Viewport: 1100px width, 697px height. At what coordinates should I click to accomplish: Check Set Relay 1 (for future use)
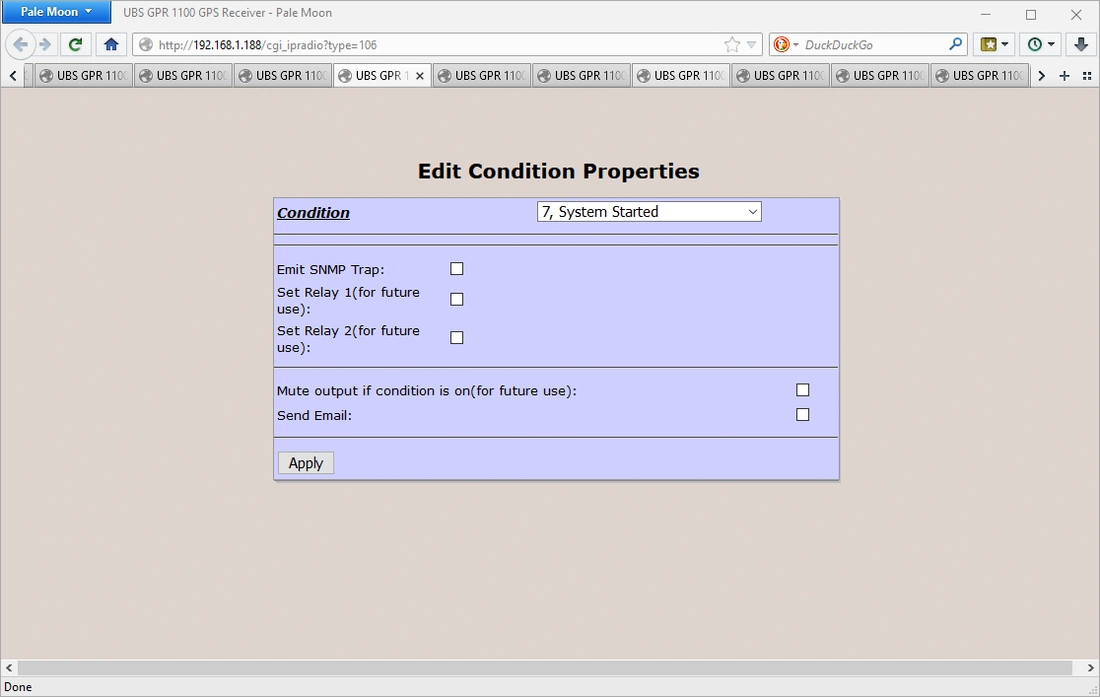coord(457,299)
